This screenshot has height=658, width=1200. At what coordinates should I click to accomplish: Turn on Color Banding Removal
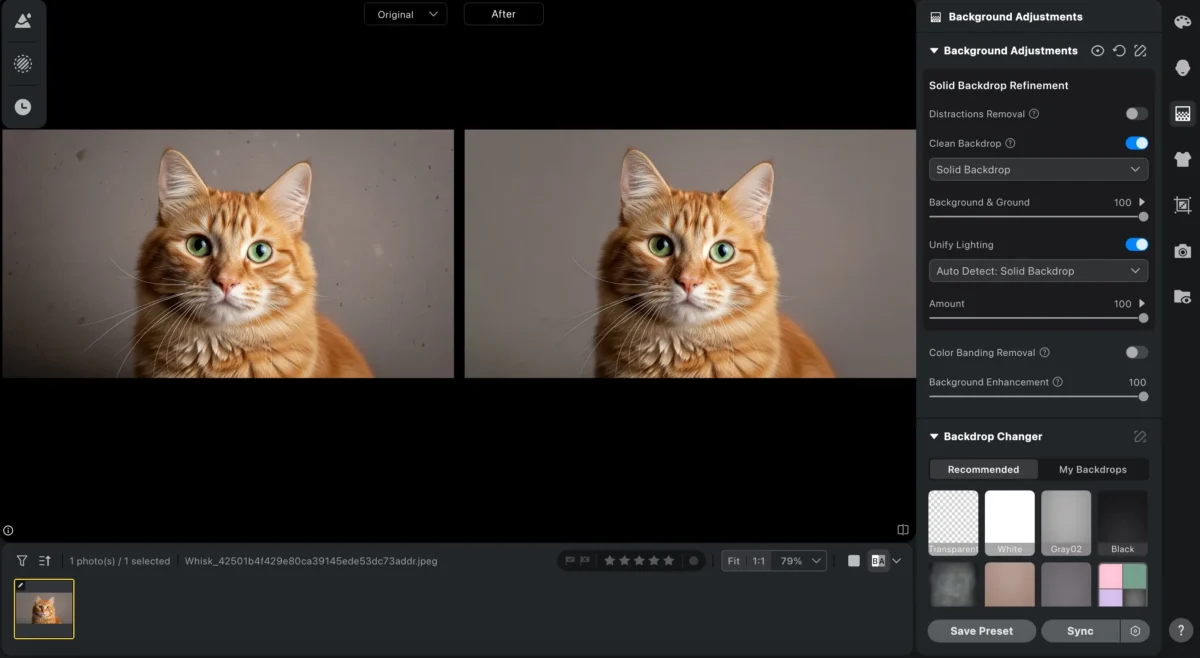1136,352
